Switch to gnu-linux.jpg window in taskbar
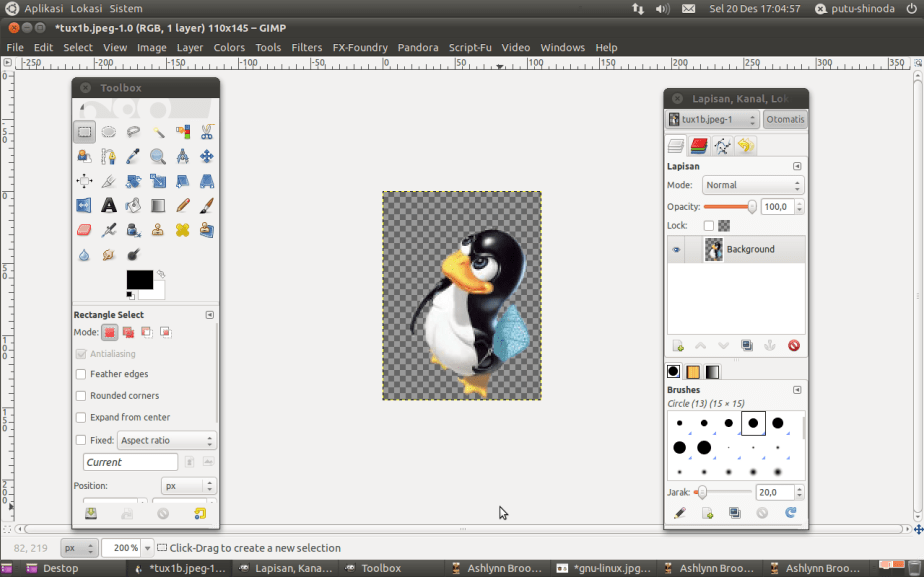This screenshot has height=577, width=924. (603, 569)
